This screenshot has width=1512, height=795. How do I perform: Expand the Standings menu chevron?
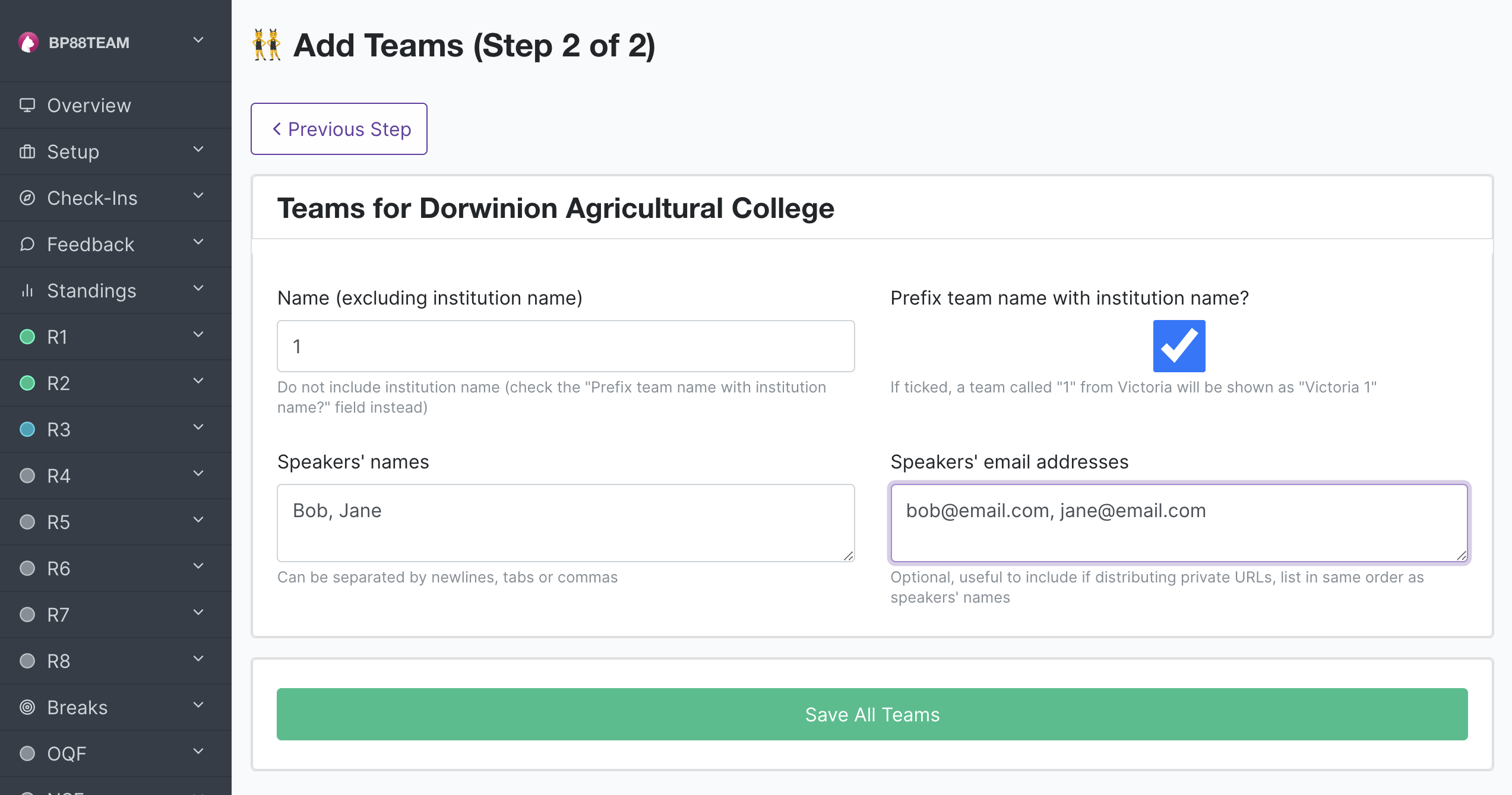pos(199,289)
